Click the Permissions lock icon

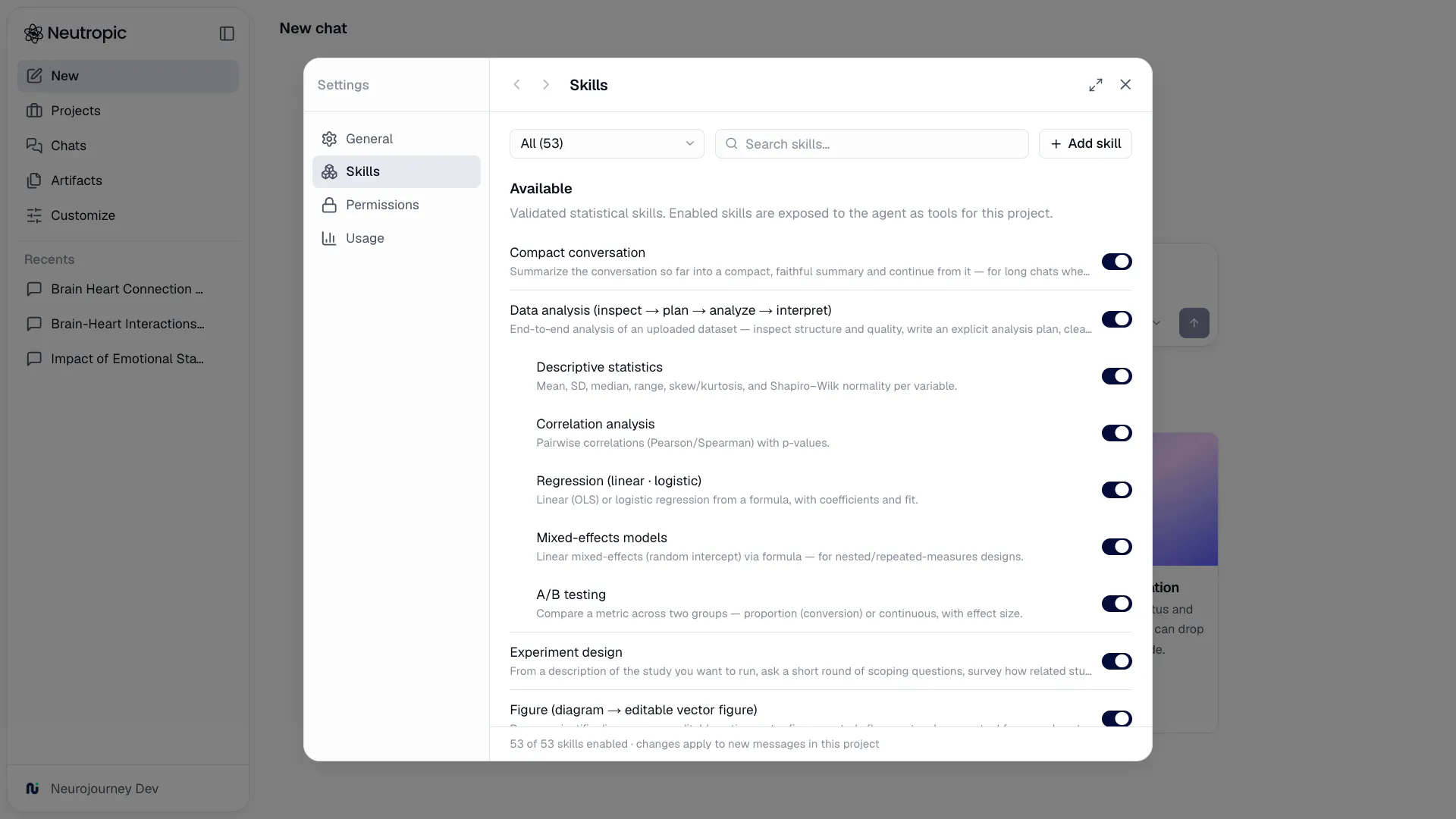[x=329, y=206]
